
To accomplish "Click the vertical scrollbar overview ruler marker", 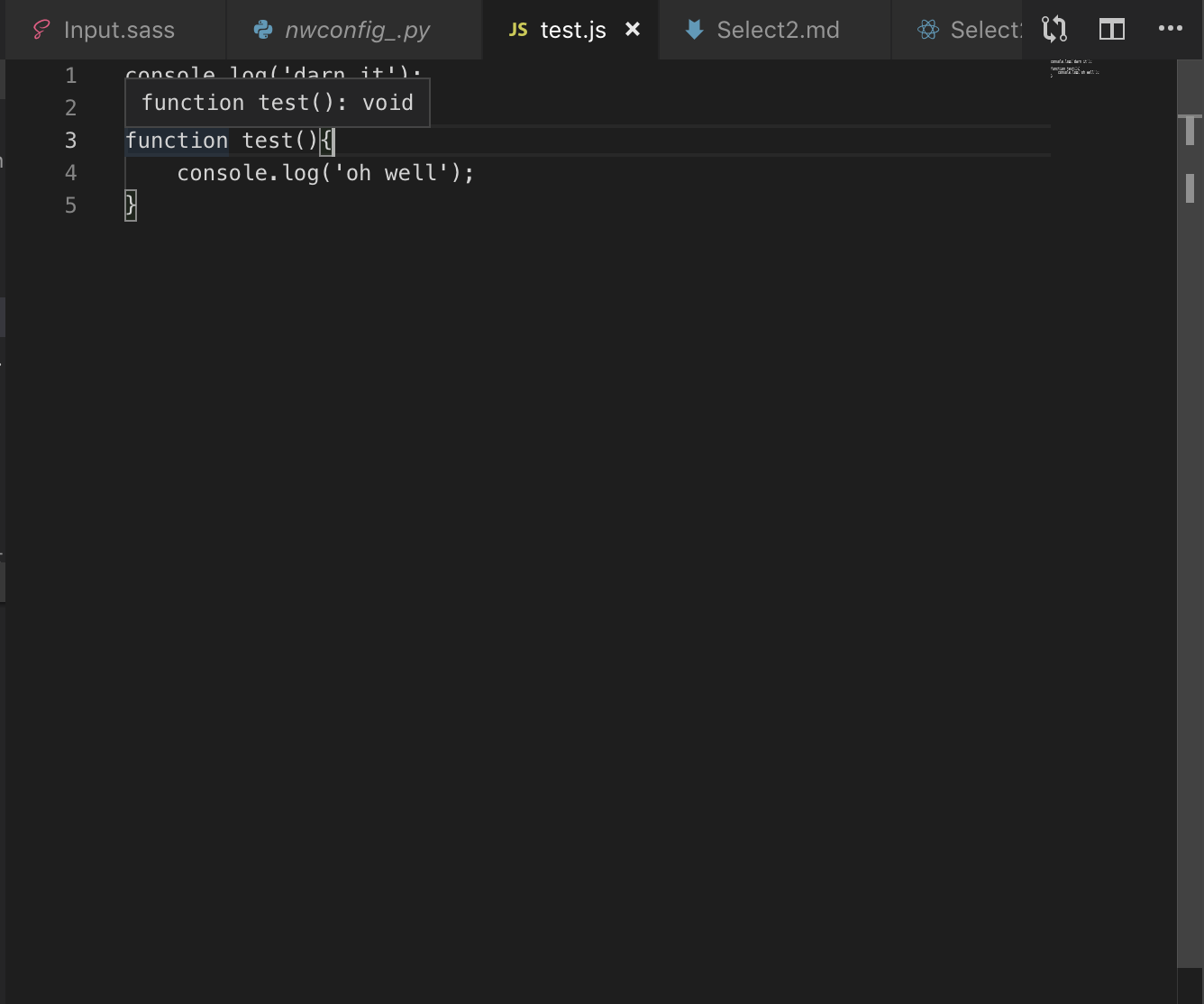I will [x=1190, y=130].
